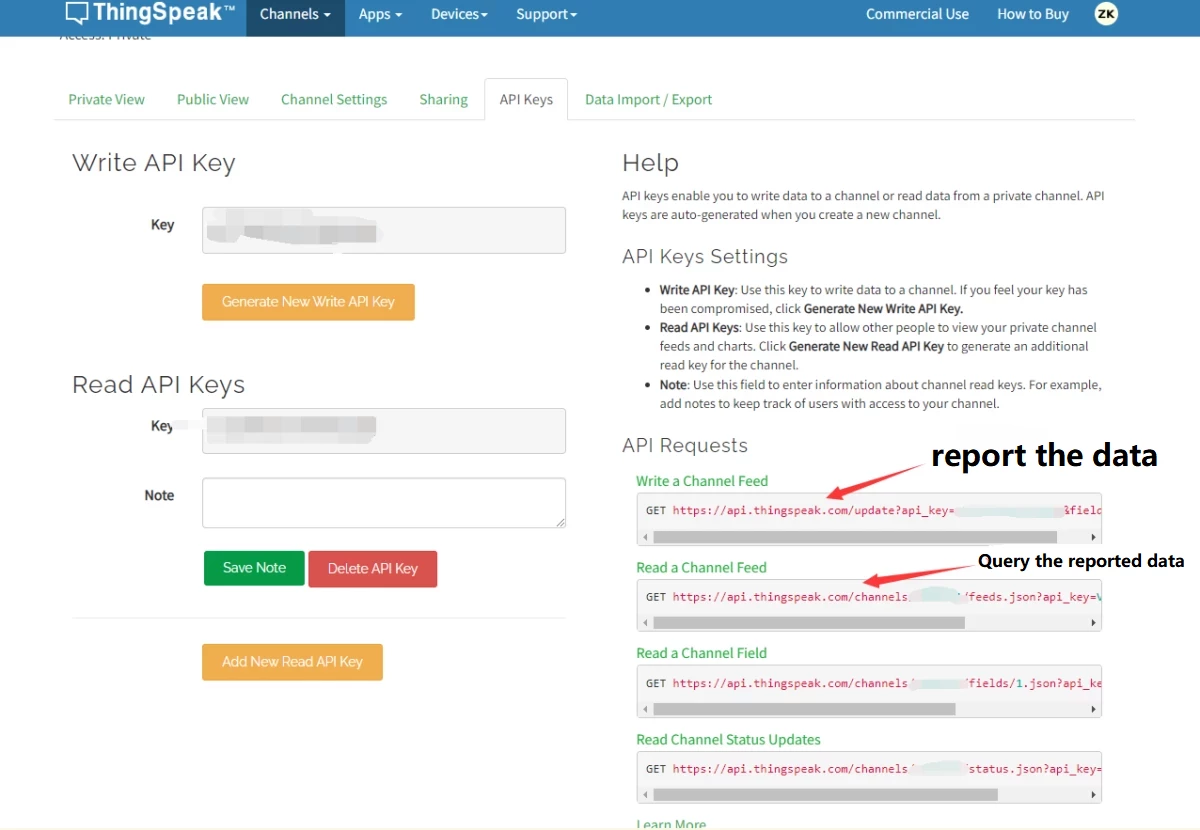Open the Data Import / Export tab

click(648, 99)
